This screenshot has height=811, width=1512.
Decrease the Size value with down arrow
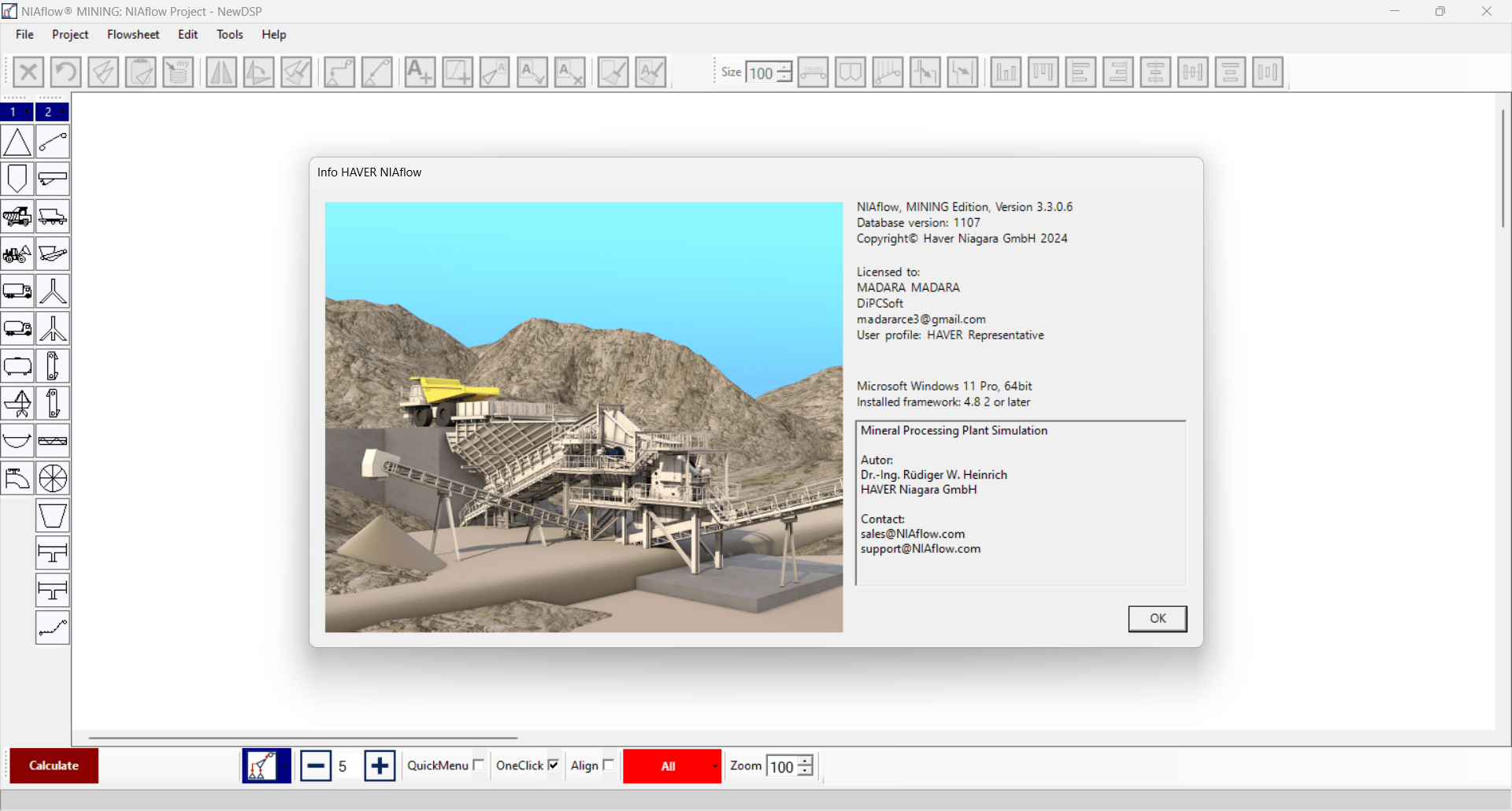pyautogui.click(x=784, y=77)
